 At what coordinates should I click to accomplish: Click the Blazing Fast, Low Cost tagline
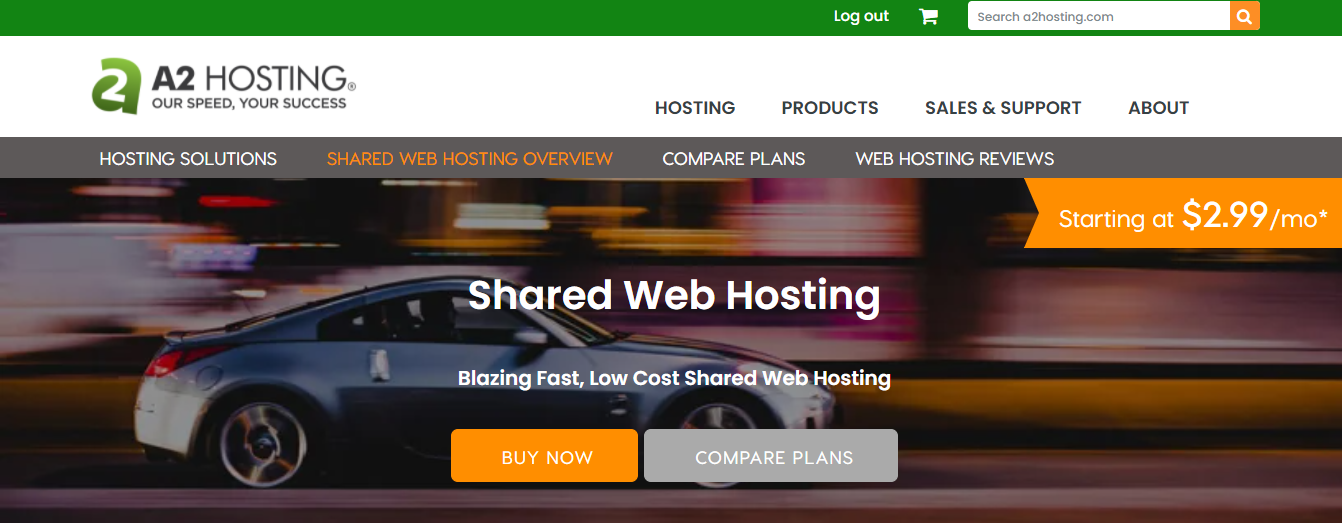coord(674,378)
